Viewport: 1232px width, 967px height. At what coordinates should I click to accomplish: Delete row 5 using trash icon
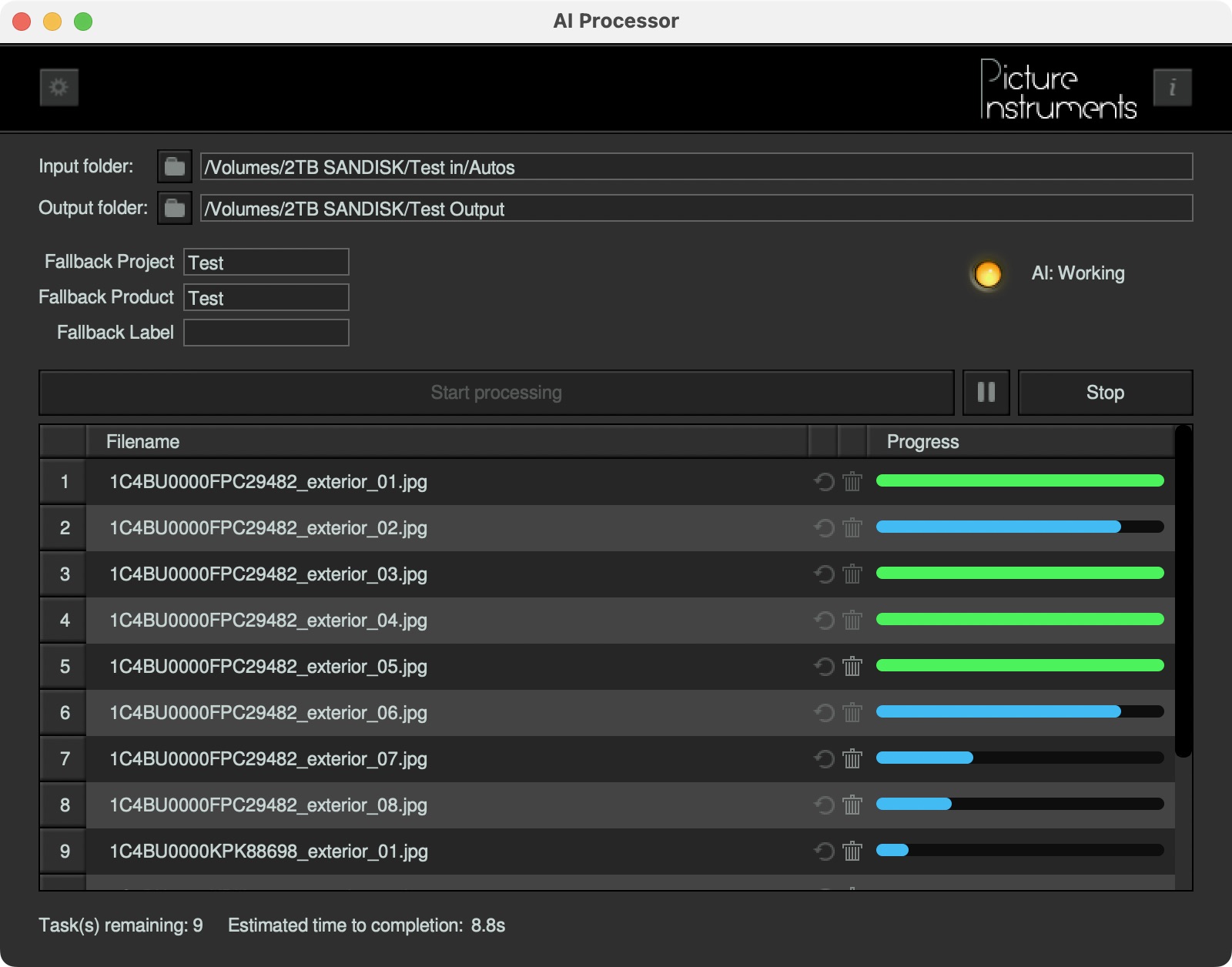852,667
